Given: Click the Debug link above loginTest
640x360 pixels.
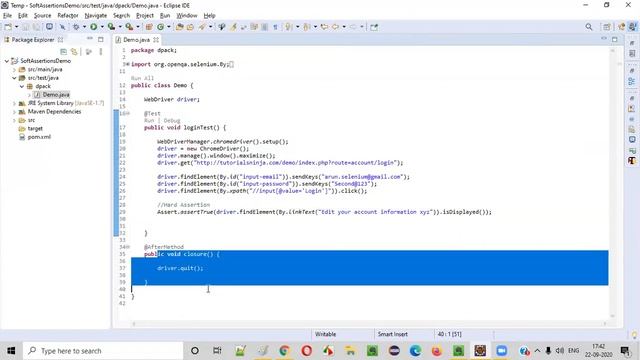Looking at the screenshot, I should coord(172,121).
